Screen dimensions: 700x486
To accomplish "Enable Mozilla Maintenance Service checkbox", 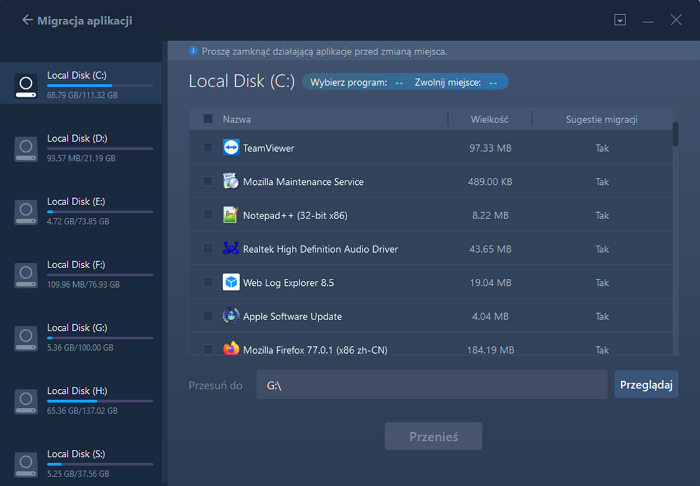I will click(x=208, y=181).
